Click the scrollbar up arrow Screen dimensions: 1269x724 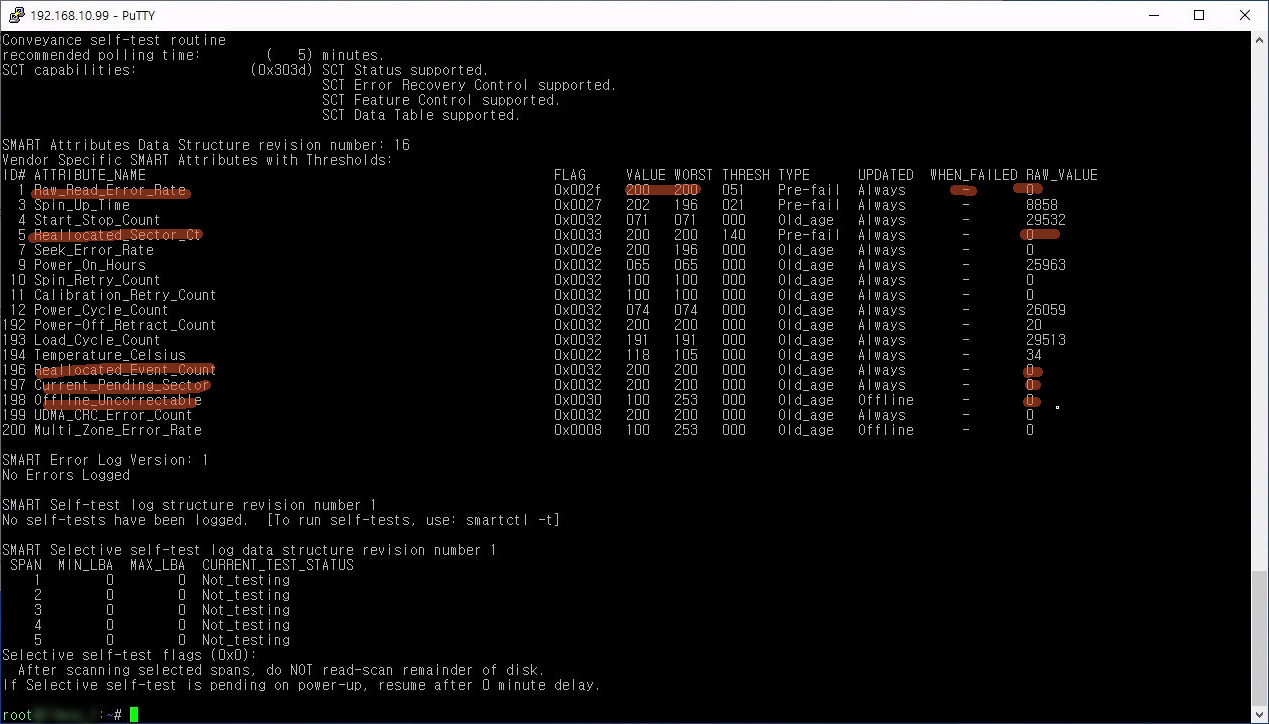click(1259, 40)
